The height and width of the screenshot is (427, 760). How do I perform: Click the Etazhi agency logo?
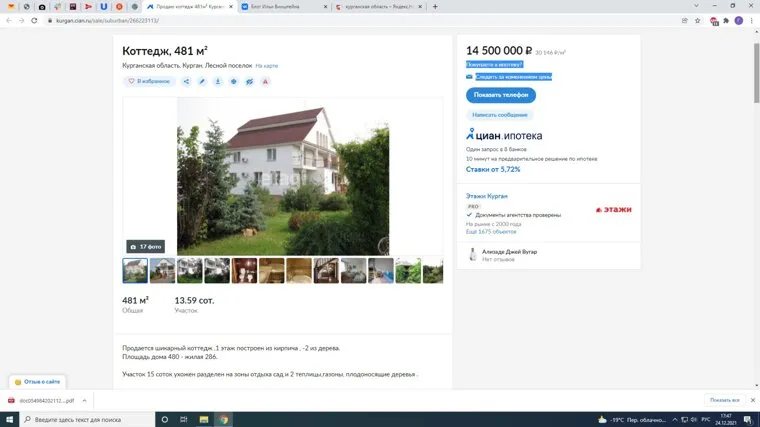[x=613, y=210]
